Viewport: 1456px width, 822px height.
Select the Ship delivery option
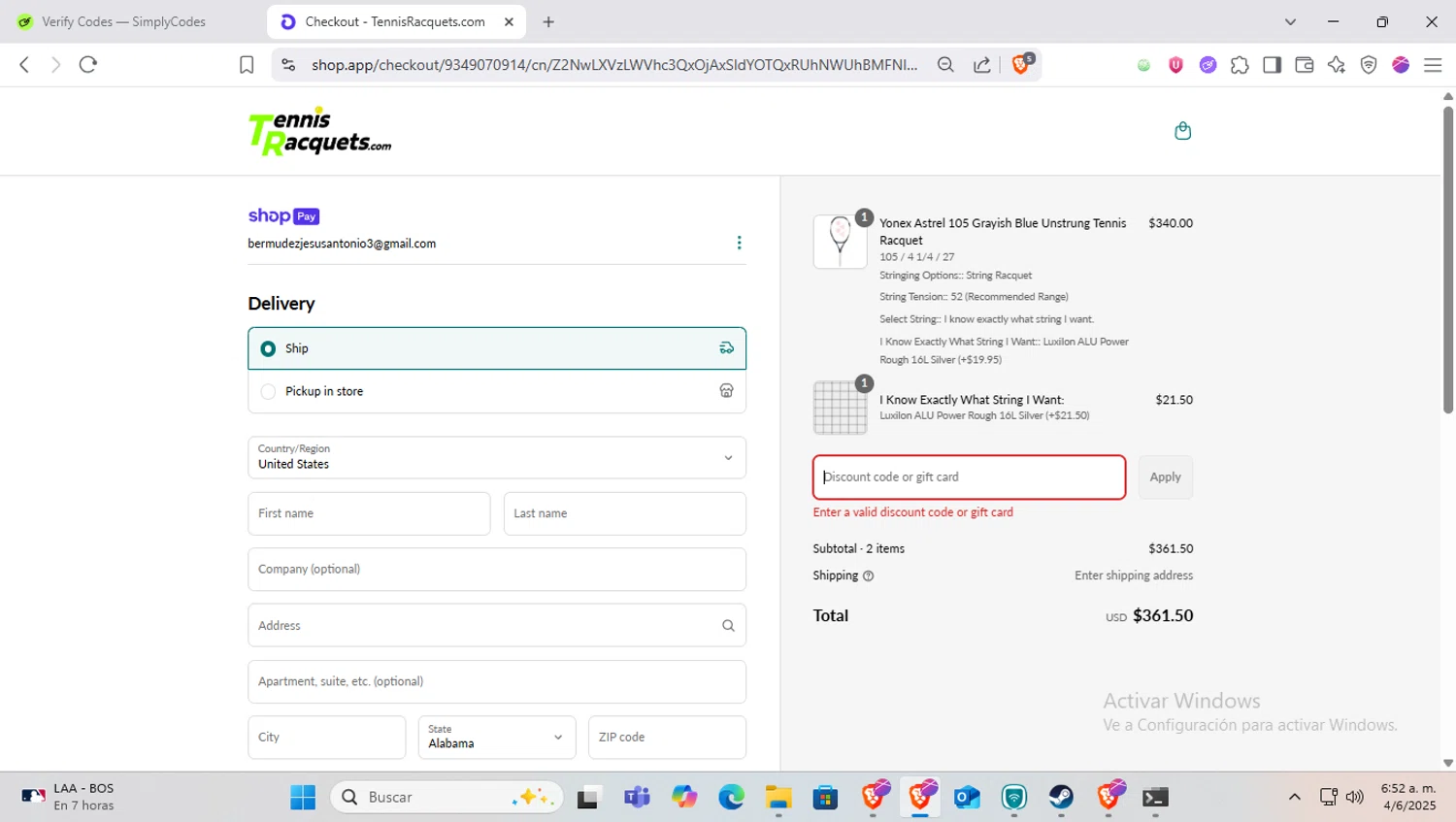pos(497,348)
